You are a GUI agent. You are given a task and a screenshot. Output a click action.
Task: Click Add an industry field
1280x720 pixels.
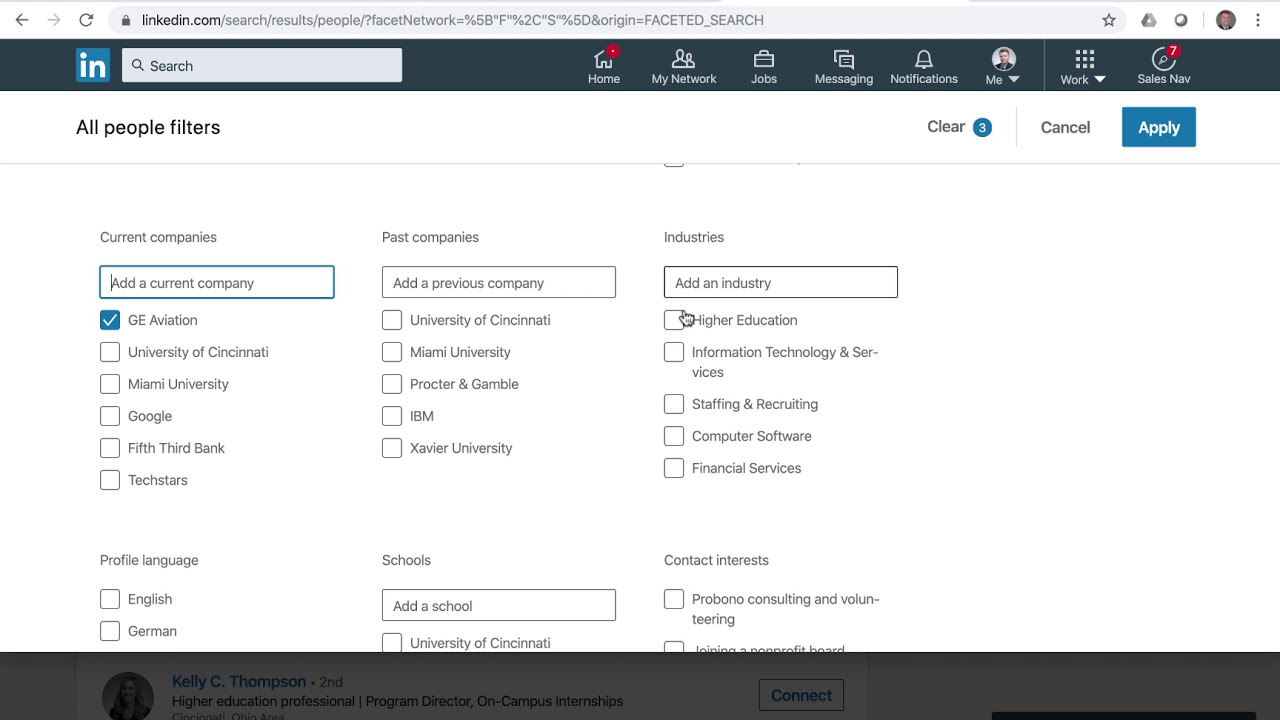coord(781,282)
